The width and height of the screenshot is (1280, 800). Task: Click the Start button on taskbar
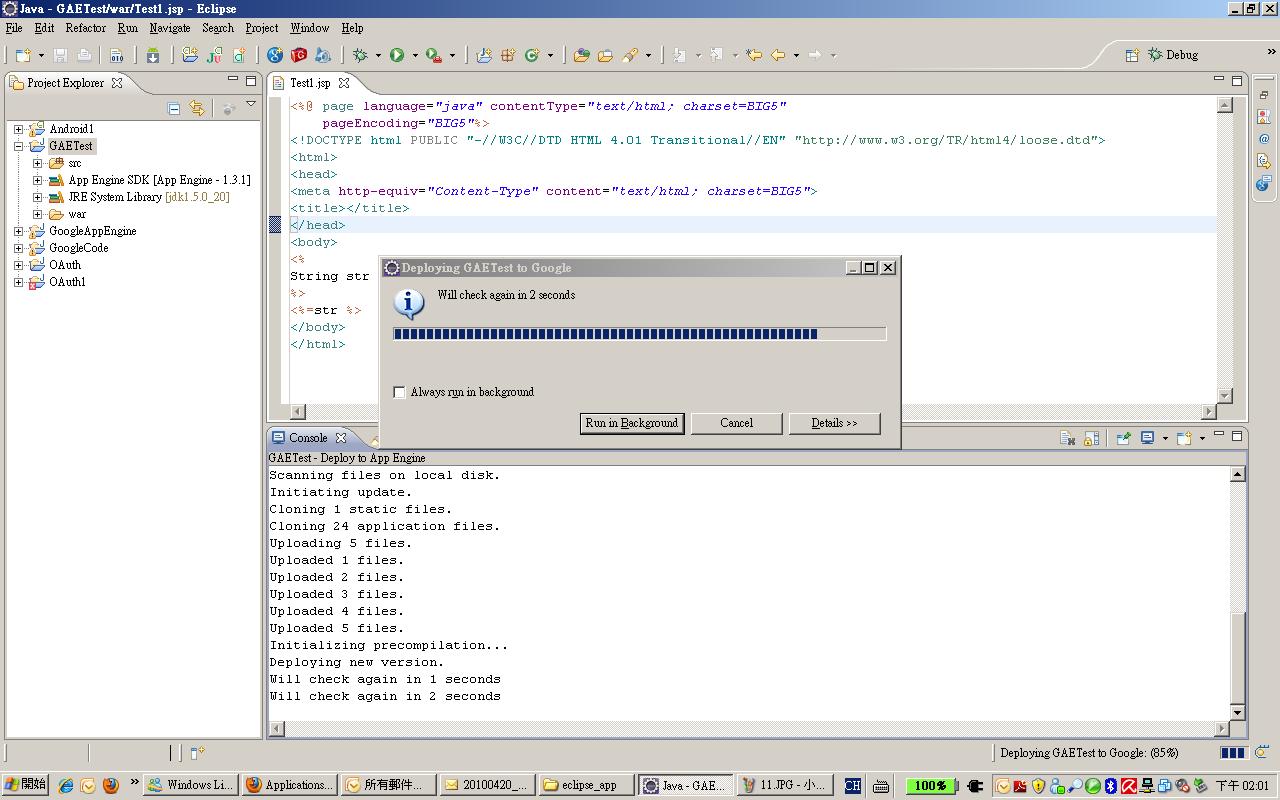coord(25,785)
